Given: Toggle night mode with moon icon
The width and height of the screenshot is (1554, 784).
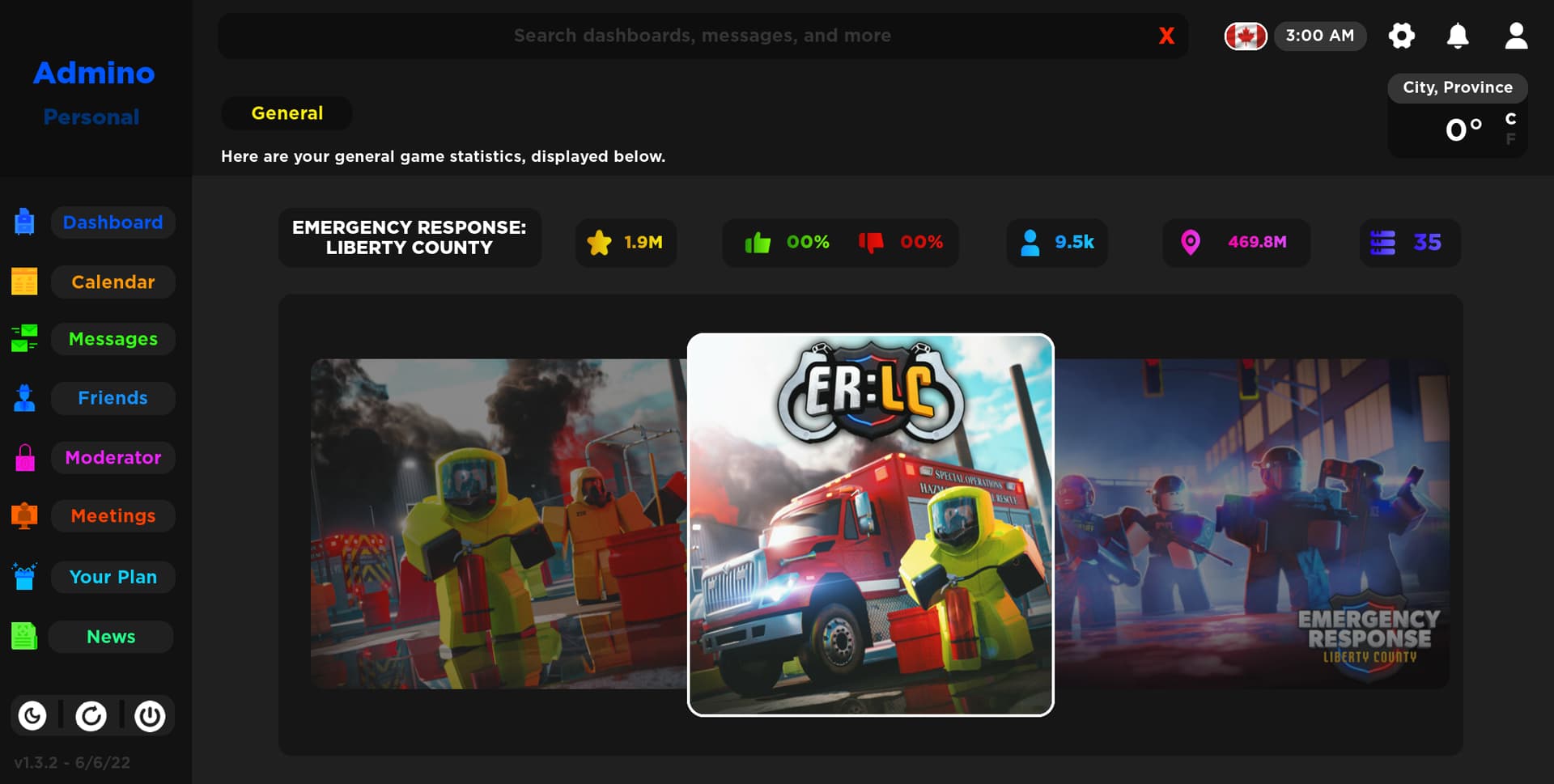Looking at the screenshot, I should pyautogui.click(x=32, y=716).
